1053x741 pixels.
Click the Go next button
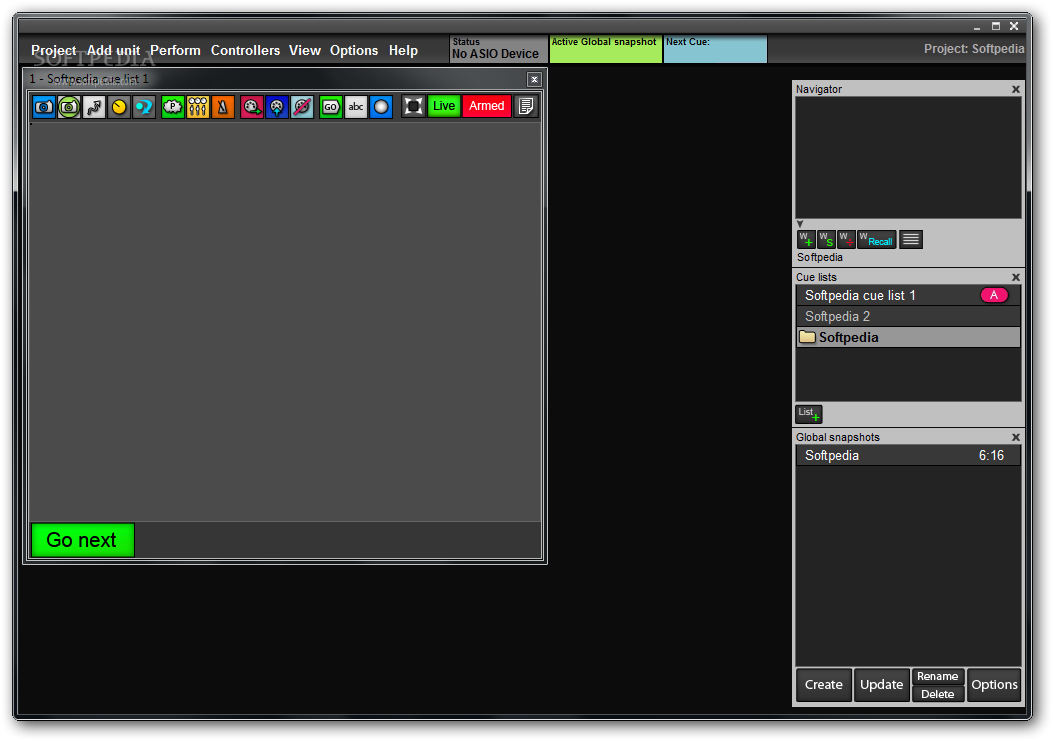pyautogui.click(x=83, y=540)
